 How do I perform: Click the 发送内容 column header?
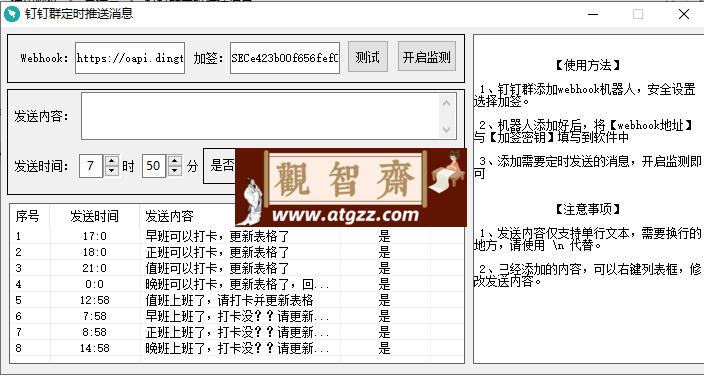click(x=169, y=216)
